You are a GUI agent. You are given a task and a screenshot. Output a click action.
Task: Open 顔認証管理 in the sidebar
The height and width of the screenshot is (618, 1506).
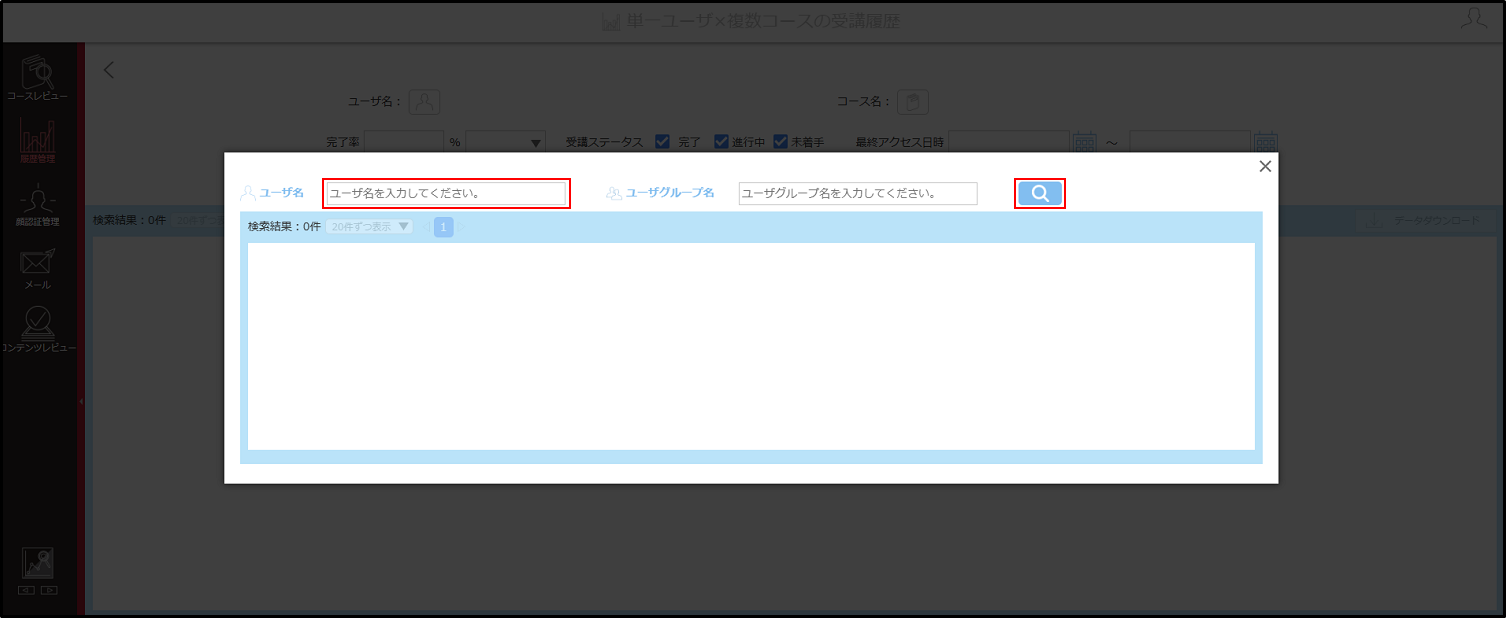pyautogui.click(x=38, y=204)
